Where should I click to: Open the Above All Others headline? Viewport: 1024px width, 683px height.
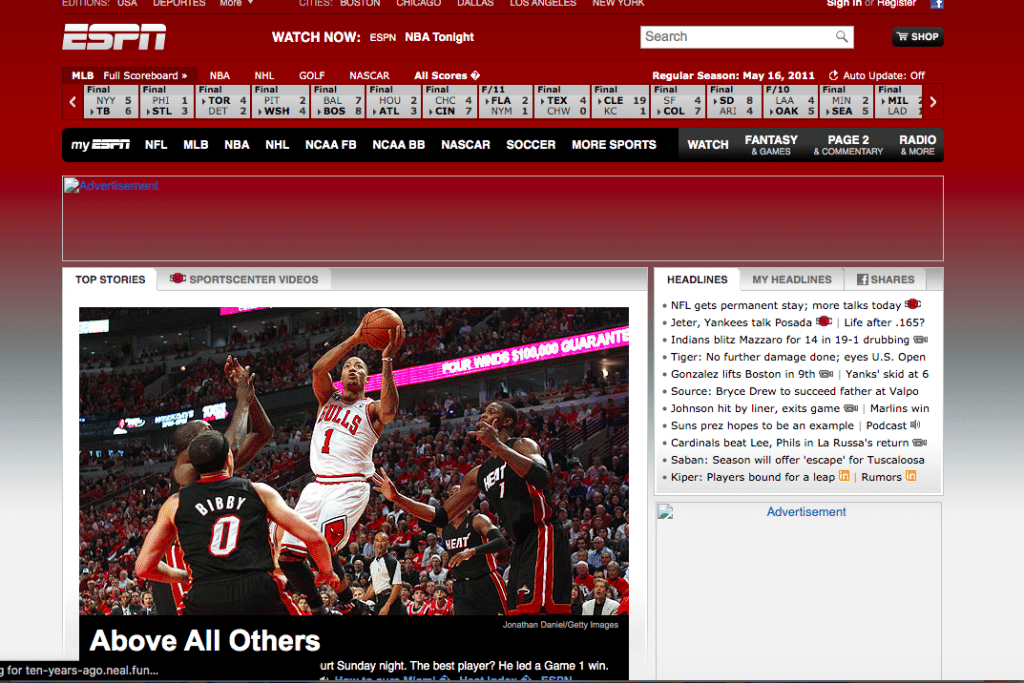[204, 641]
